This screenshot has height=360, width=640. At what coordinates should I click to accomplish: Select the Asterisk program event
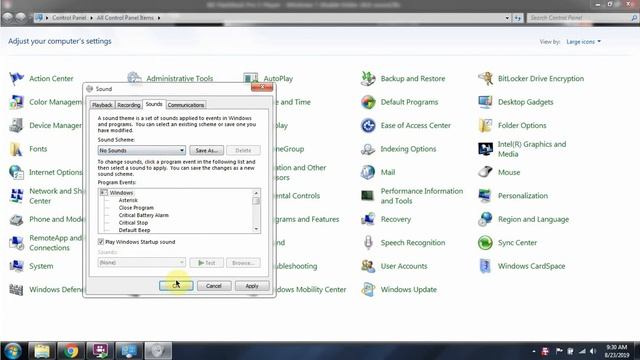[x=128, y=200]
